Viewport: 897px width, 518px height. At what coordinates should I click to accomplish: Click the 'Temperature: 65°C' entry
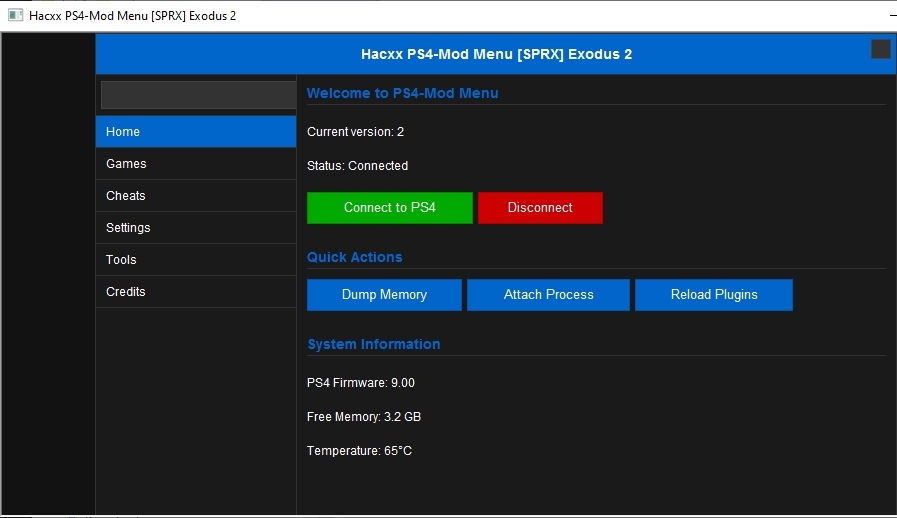click(x=359, y=451)
